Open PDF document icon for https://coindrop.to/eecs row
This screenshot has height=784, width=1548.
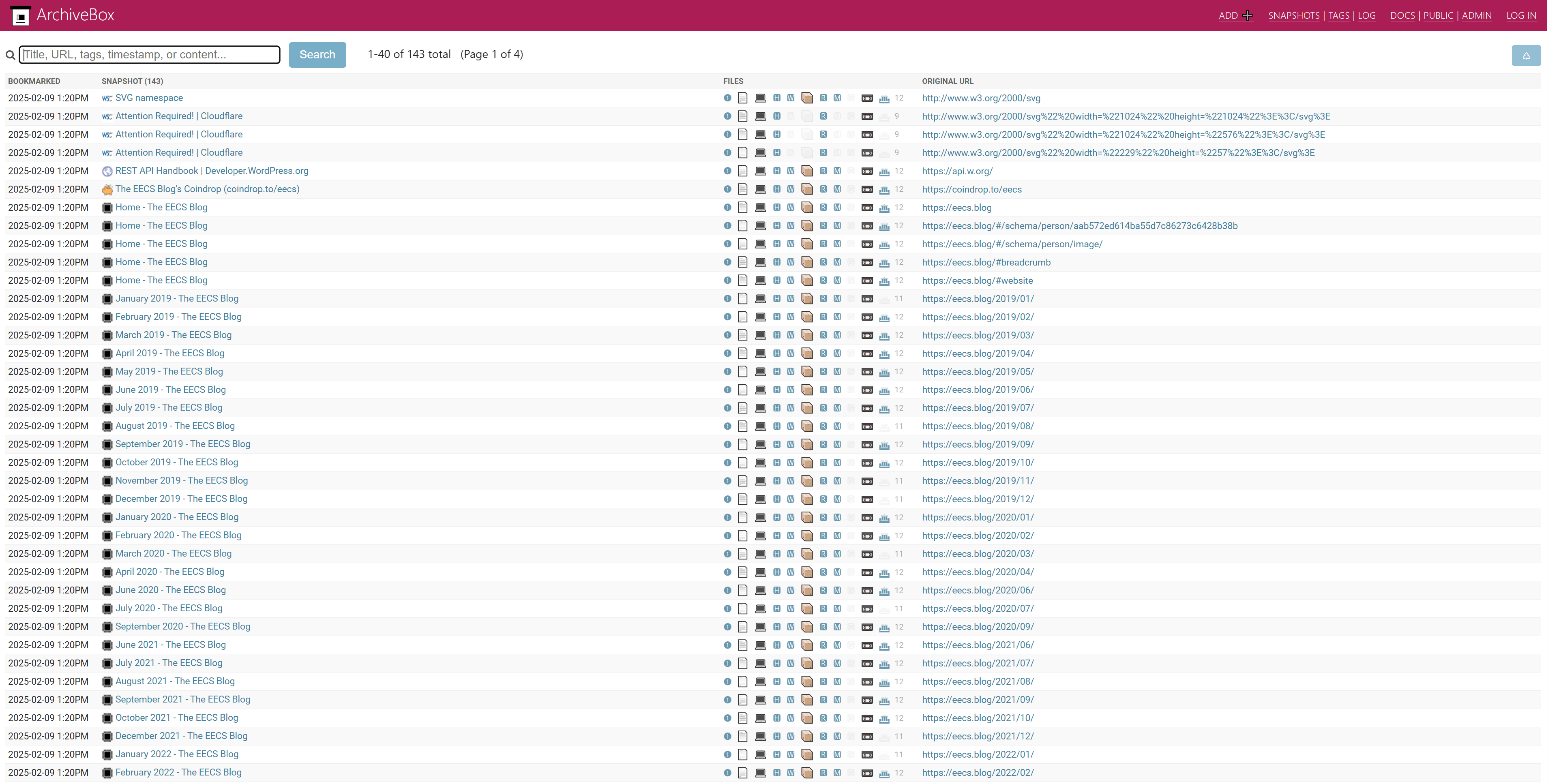(743, 189)
